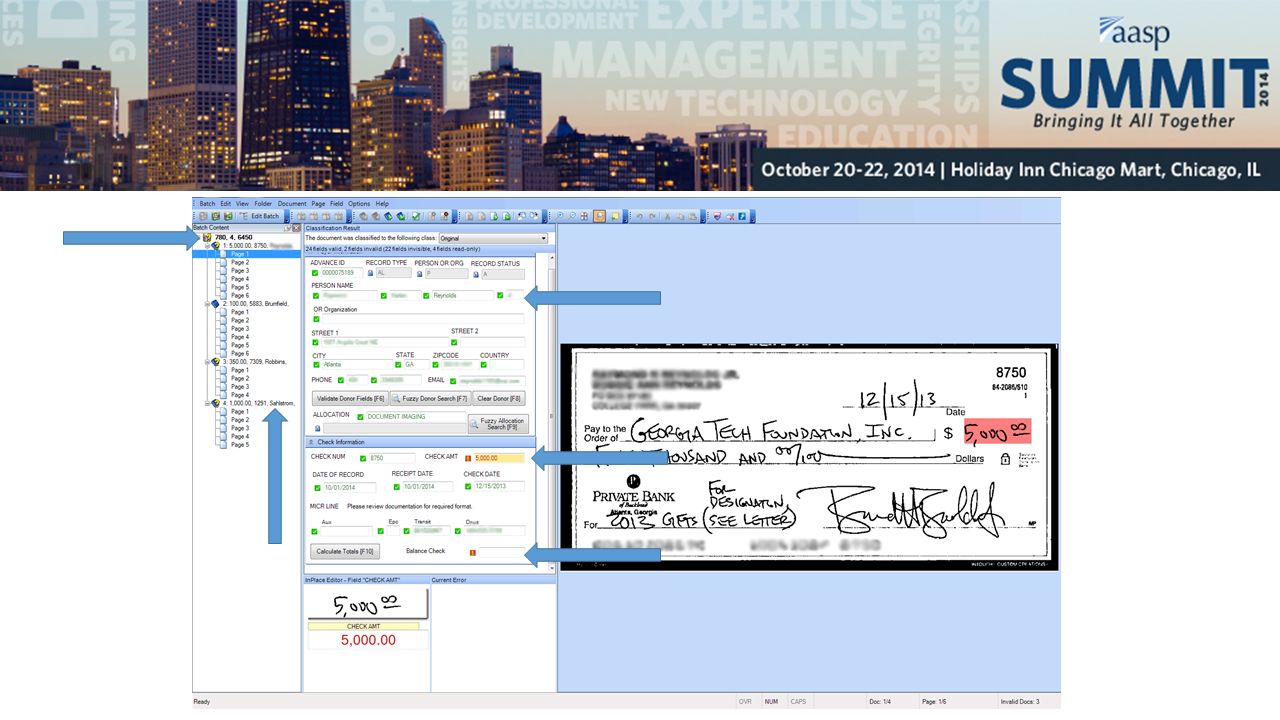Image resolution: width=1280 pixels, height=720 pixels.
Task: Toggle the green checkbox beside STREET 2 field
Action: (x=454, y=342)
